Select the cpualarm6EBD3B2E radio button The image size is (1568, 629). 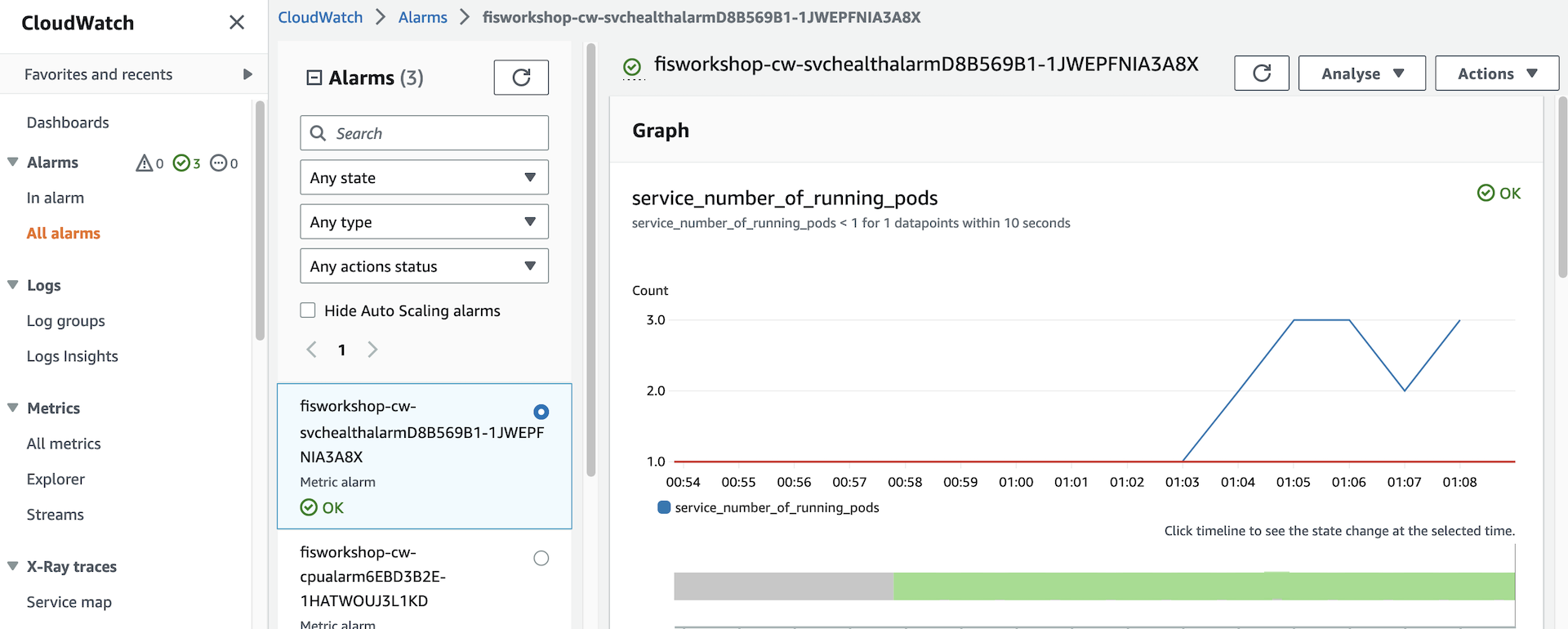(x=541, y=558)
